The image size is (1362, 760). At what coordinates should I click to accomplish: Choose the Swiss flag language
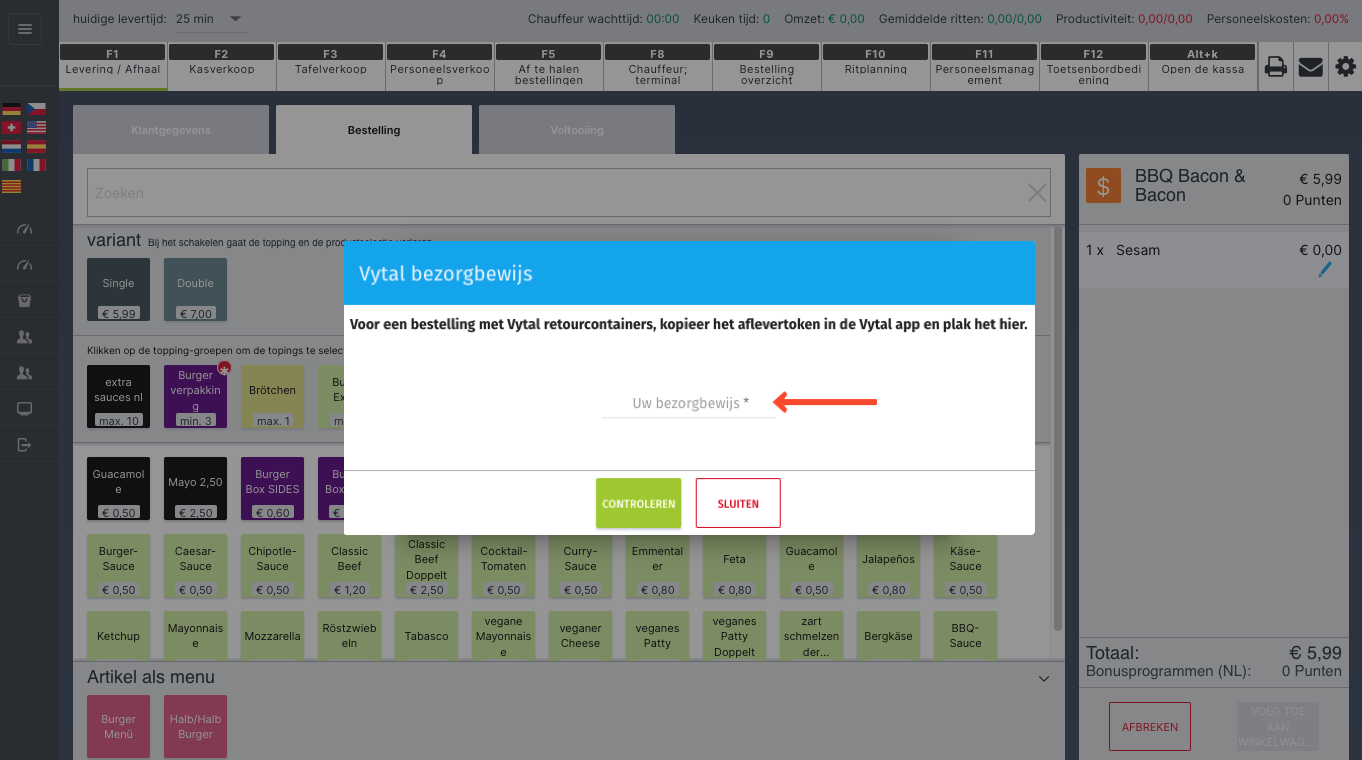(12, 128)
